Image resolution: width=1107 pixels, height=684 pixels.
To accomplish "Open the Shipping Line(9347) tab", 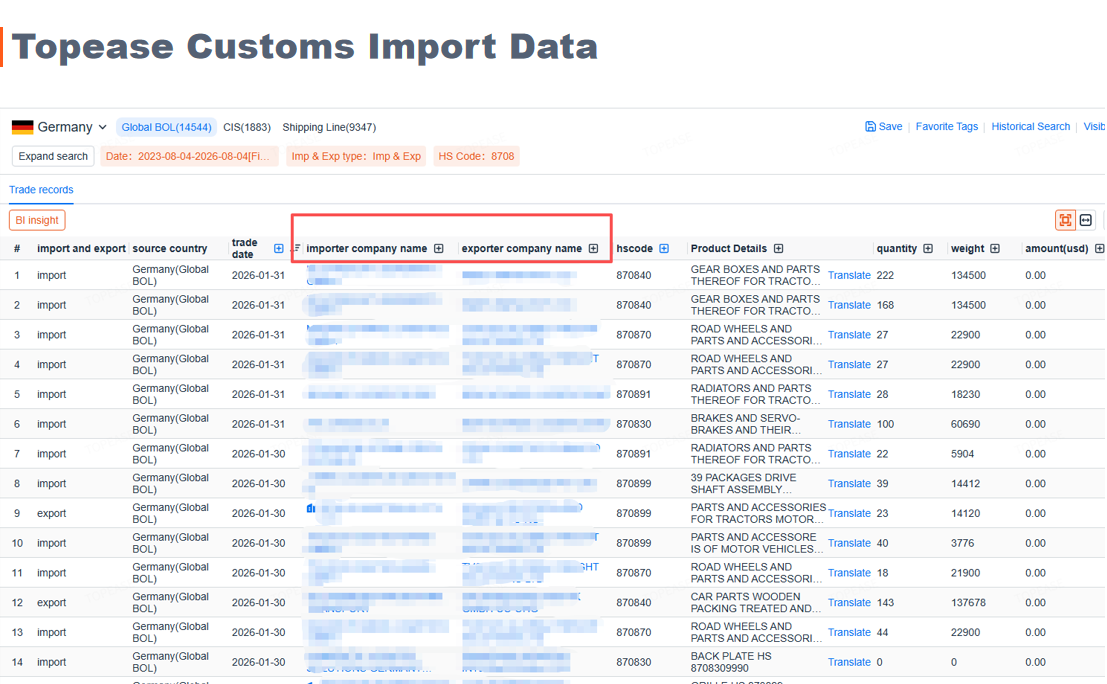I will (329, 127).
